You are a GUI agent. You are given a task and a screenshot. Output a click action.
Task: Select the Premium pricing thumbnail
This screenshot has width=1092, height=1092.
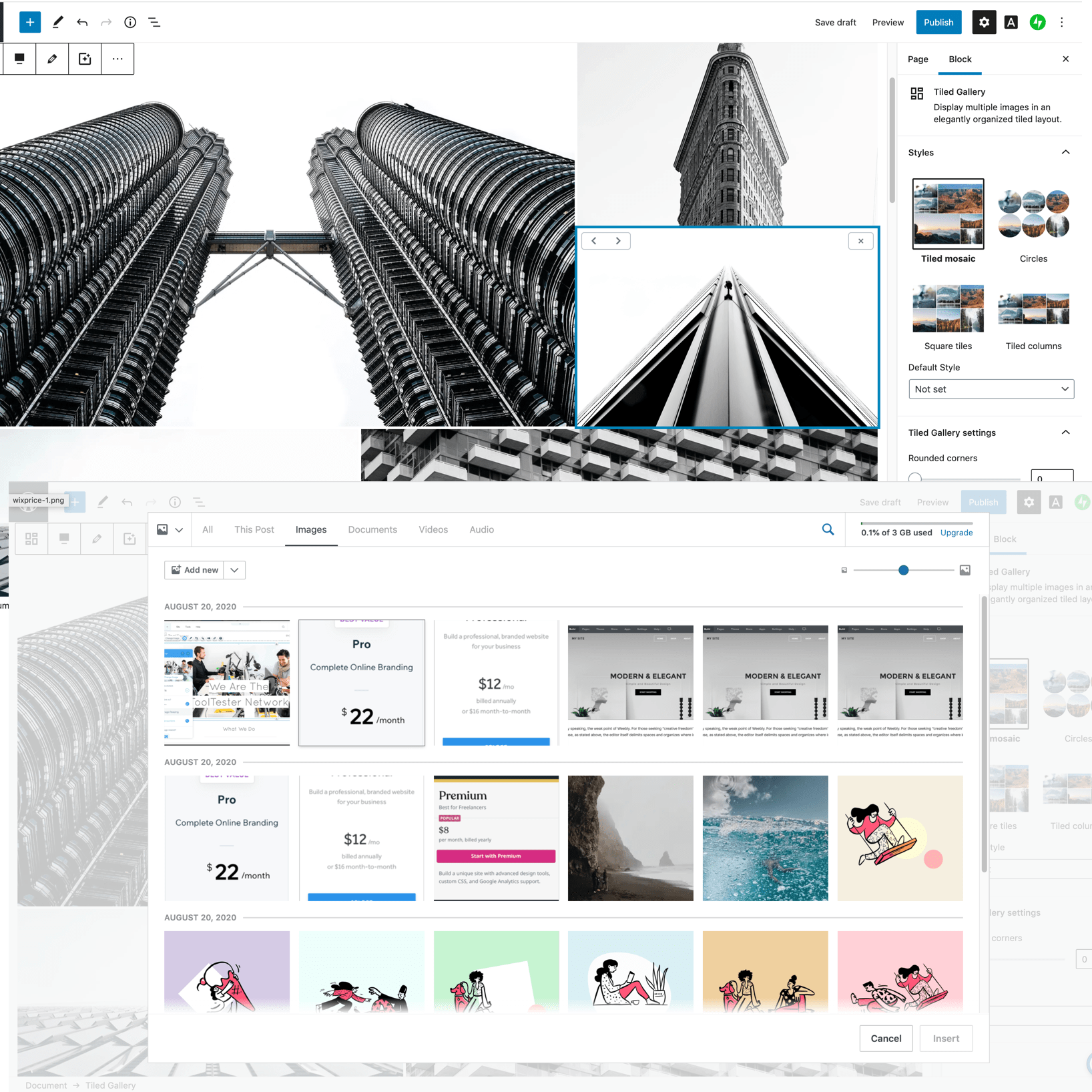(x=496, y=838)
